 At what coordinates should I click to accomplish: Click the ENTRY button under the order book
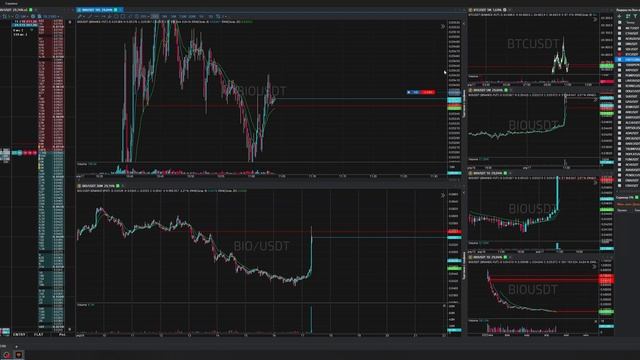(x=19, y=334)
